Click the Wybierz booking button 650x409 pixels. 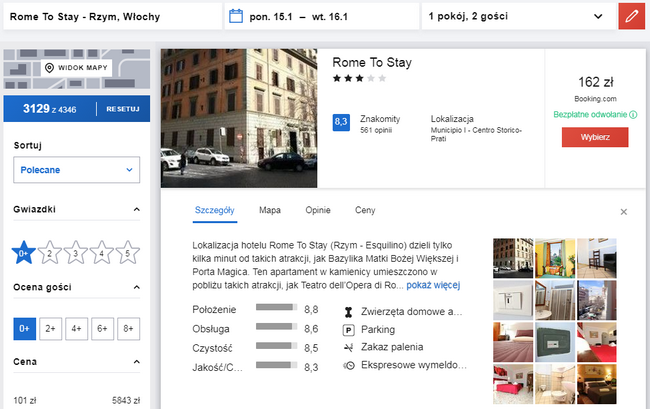(595, 137)
